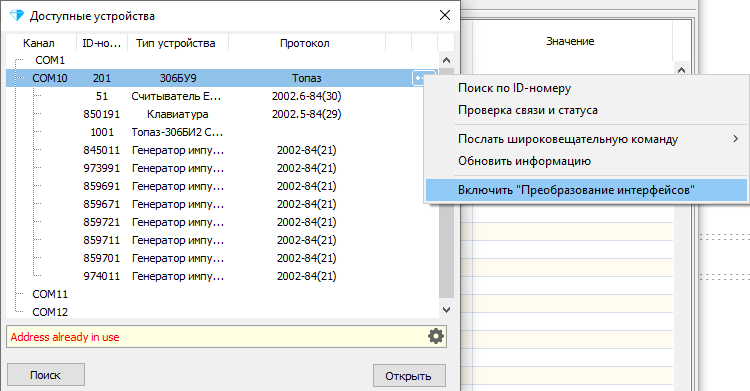Select generator row with ID 859691
This screenshot has height=391, width=750.
[222, 186]
